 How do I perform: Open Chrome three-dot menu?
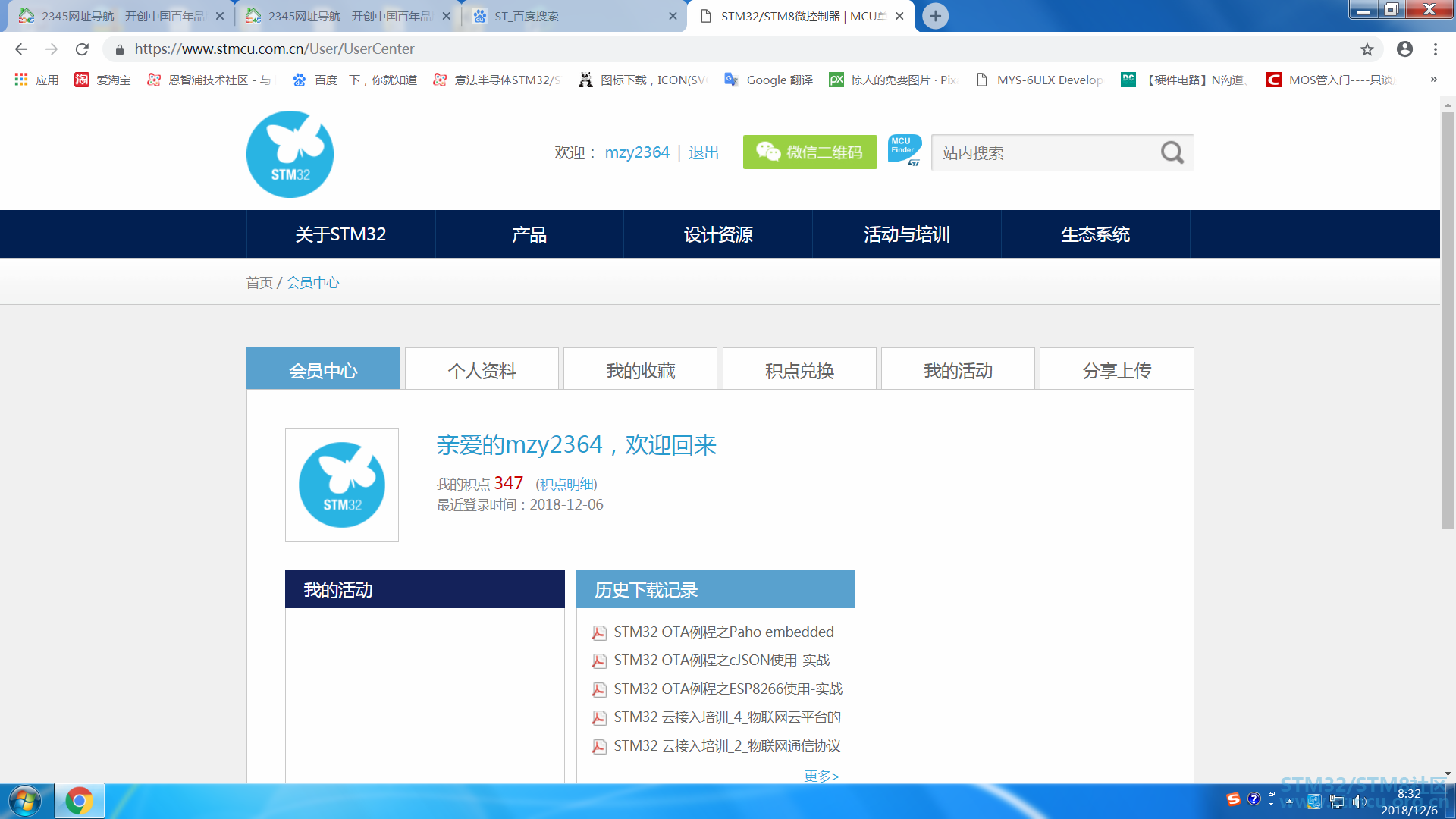pyautogui.click(x=1436, y=49)
